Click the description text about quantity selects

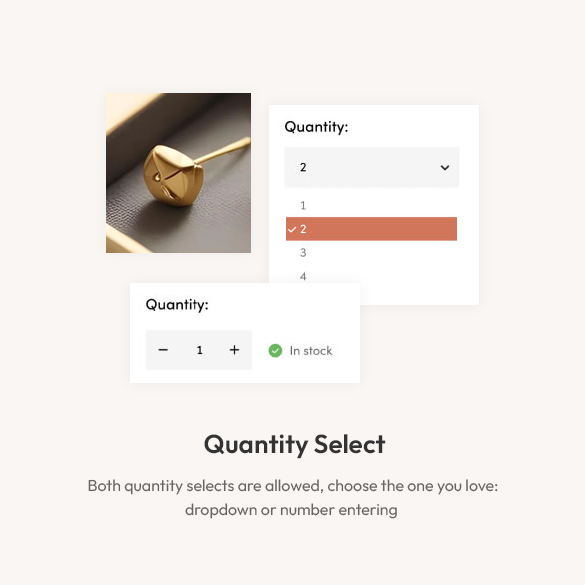point(292,498)
